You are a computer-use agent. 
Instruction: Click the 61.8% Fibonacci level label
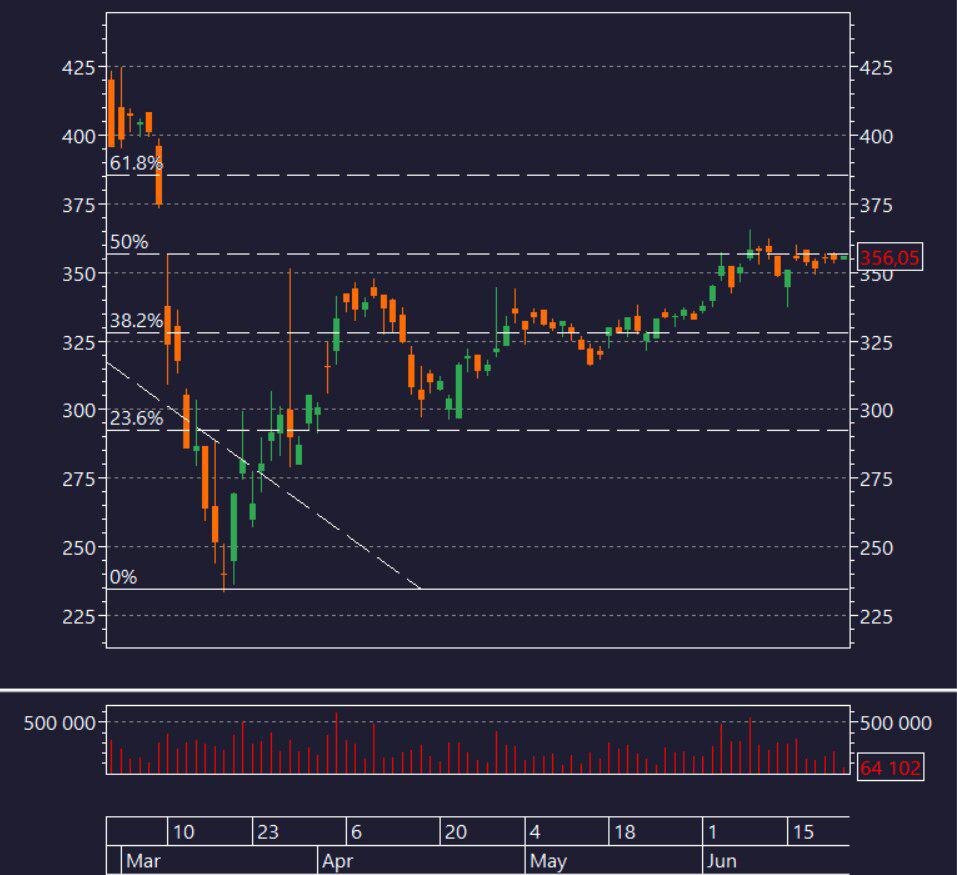pyautogui.click(x=136, y=163)
